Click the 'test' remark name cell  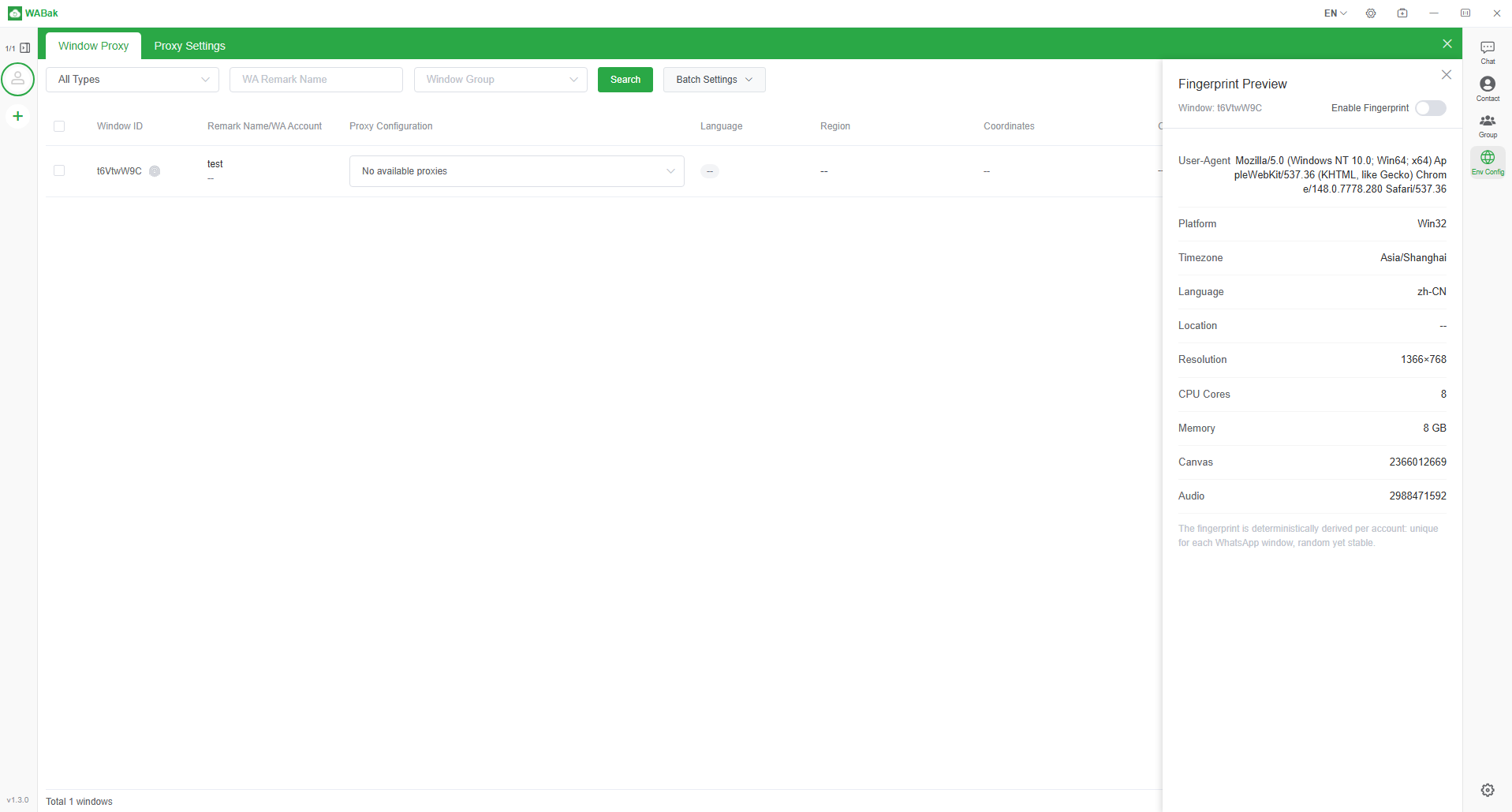215,164
